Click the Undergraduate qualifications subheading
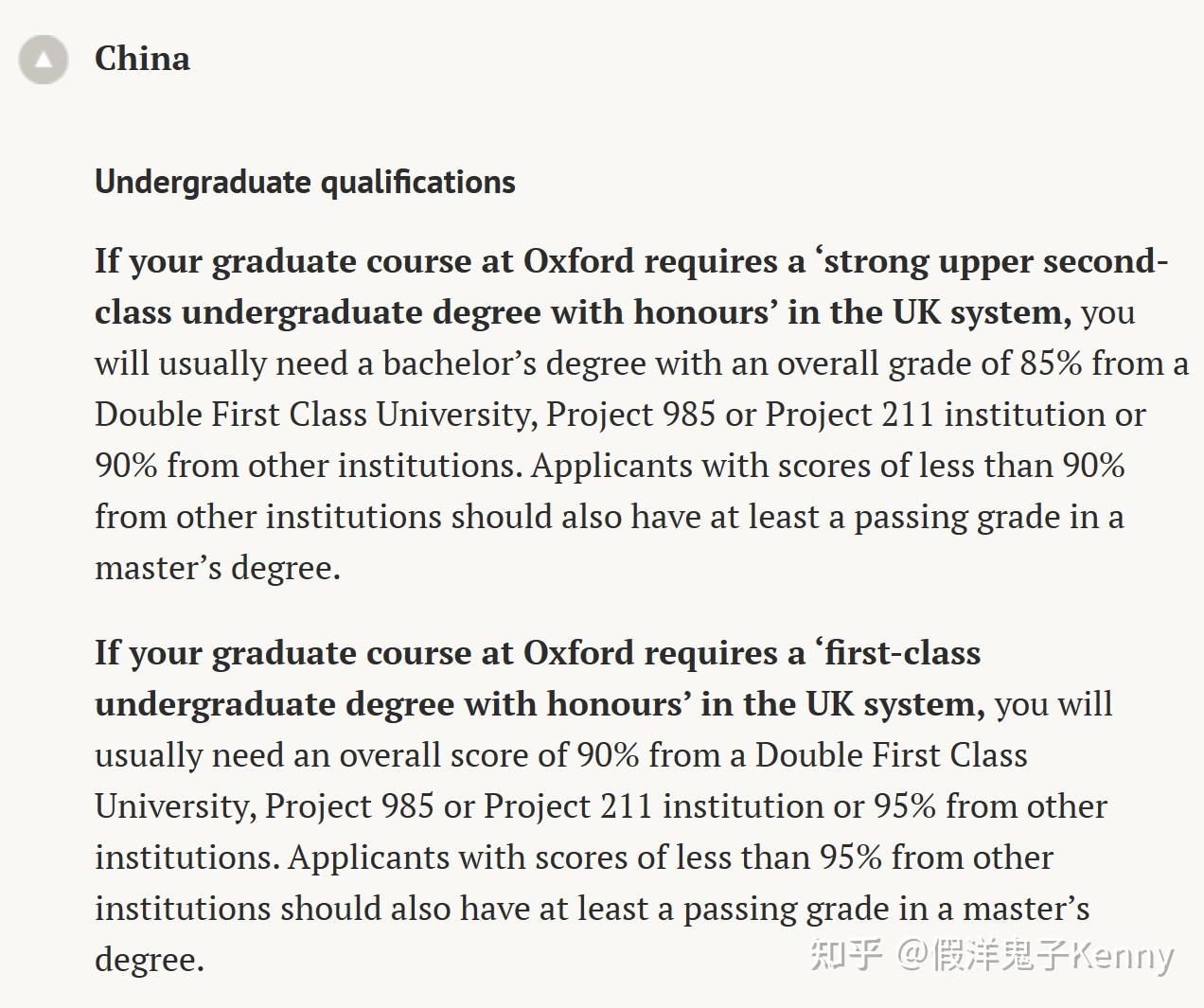1204x1008 pixels. 305,182
